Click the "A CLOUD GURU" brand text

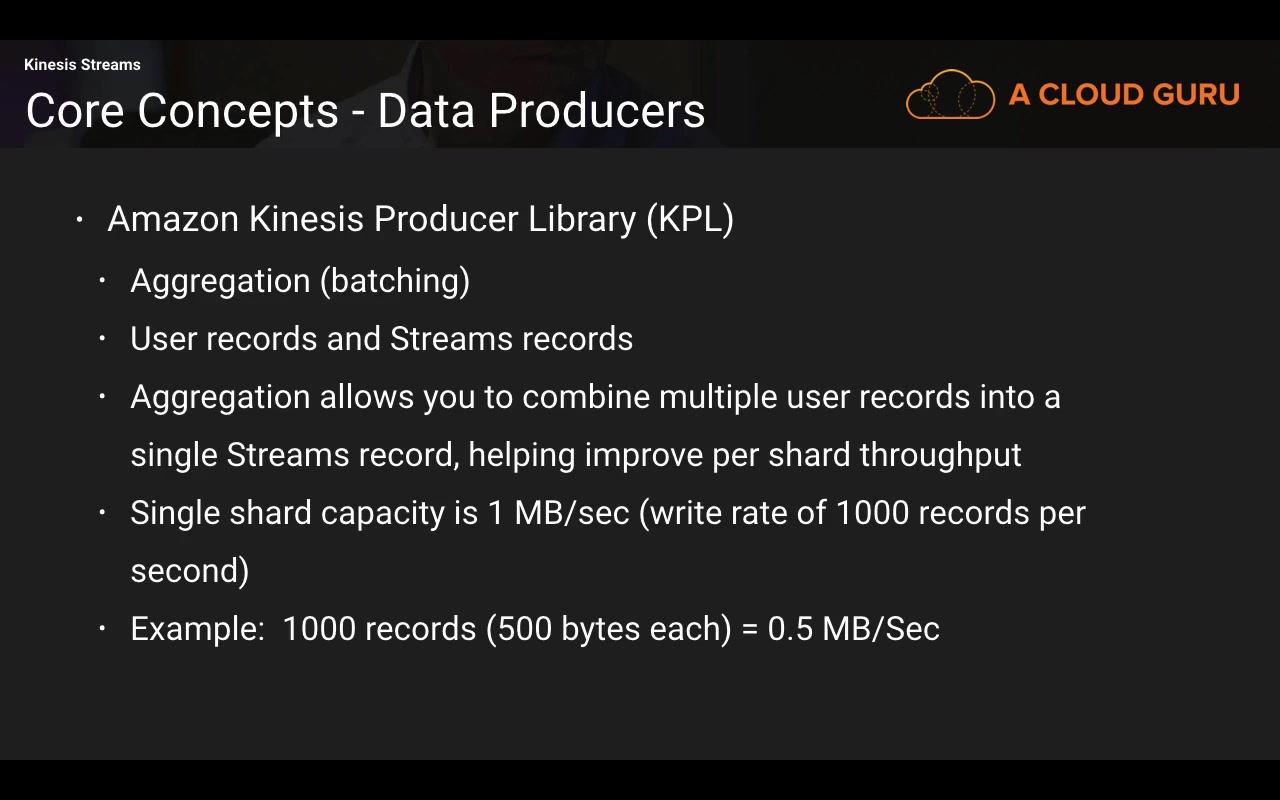(1124, 95)
